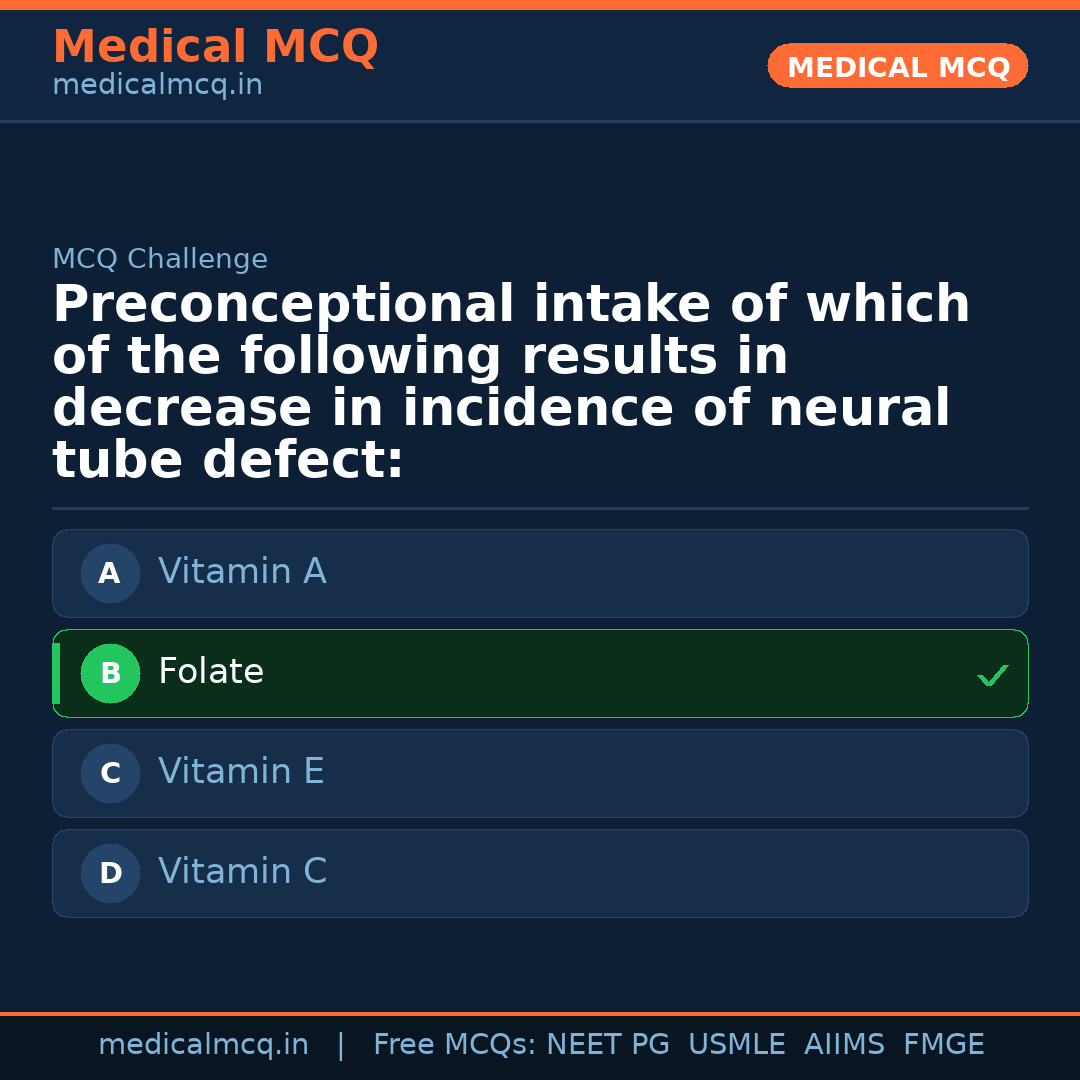This screenshot has height=1080, width=1080.
Task: Click the neural tube defect question text
Action: [x=510, y=383]
